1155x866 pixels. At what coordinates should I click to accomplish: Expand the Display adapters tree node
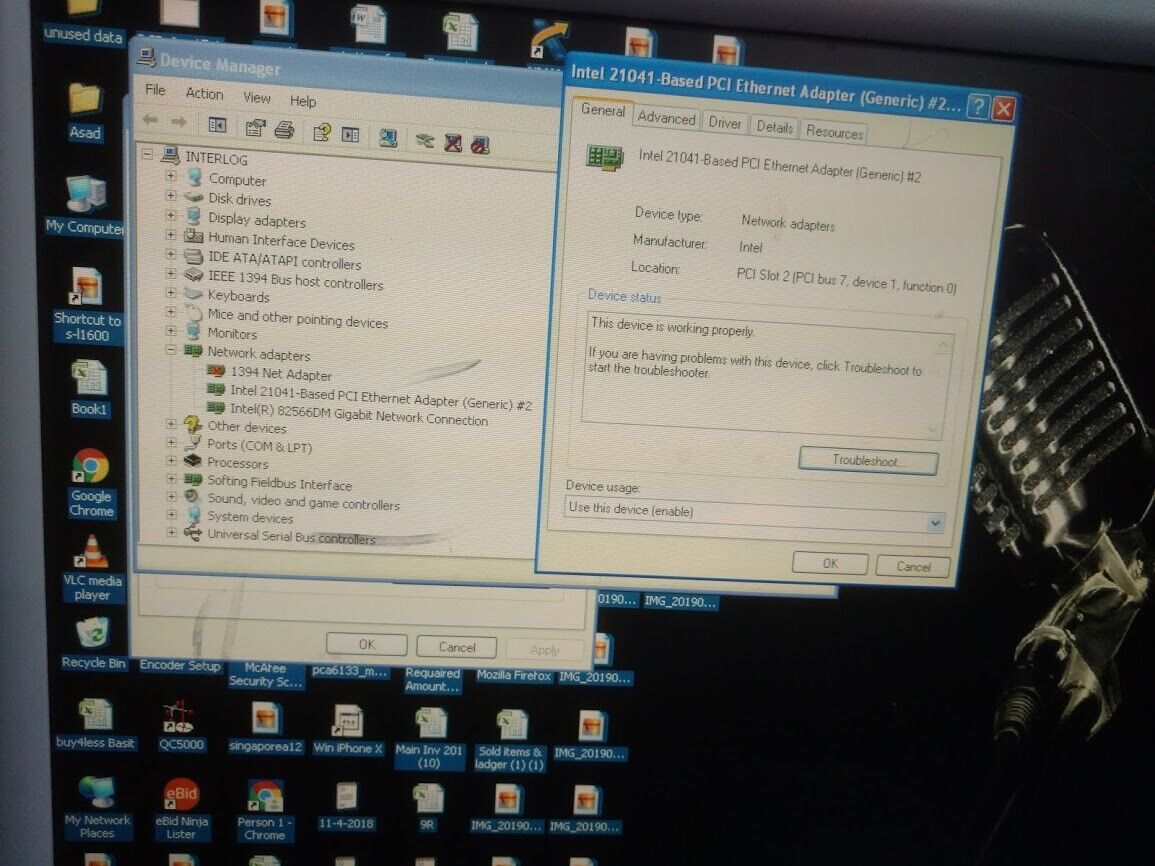(171, 217)
